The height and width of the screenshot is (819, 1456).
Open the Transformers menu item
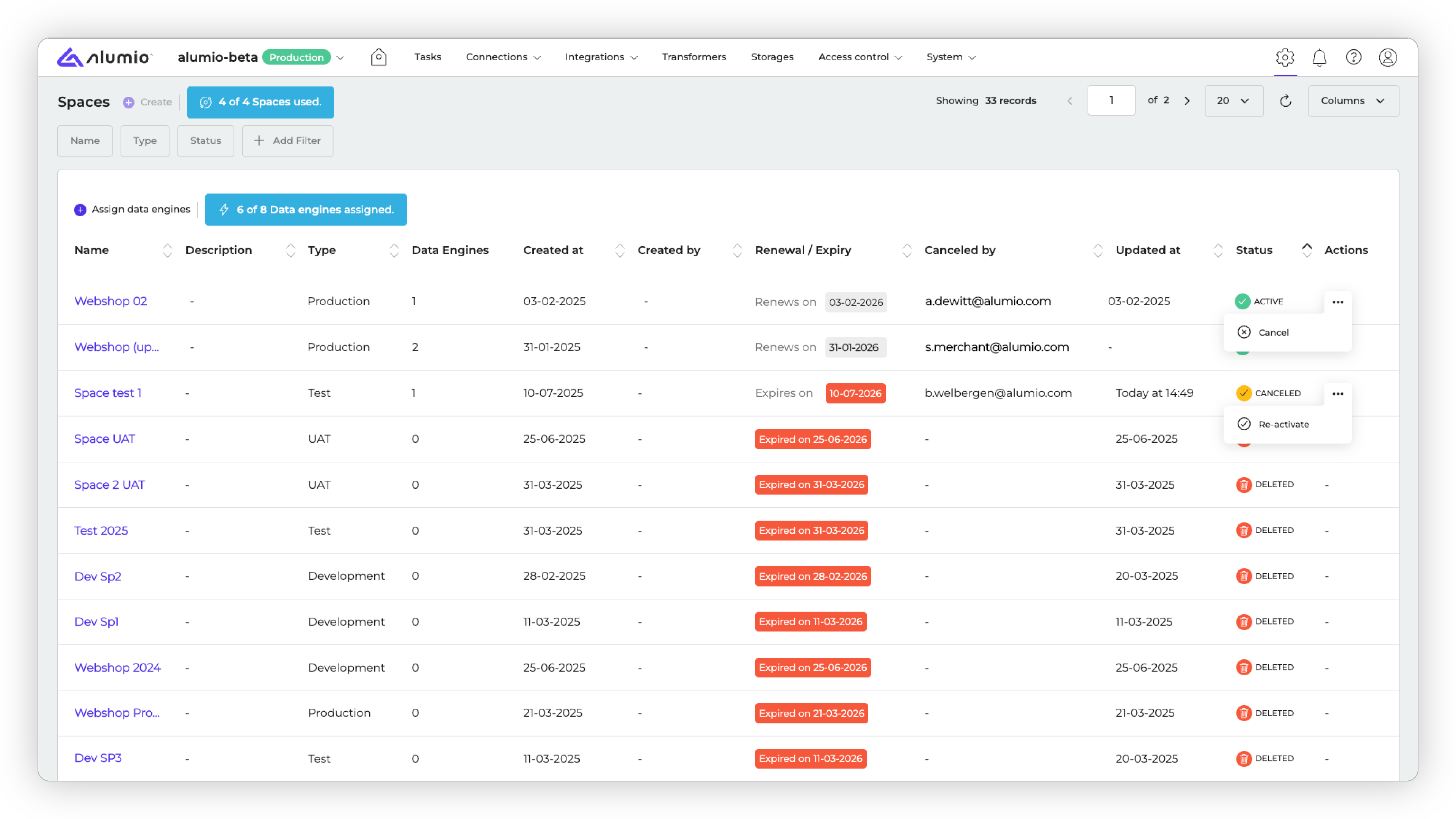pos(693,57)
